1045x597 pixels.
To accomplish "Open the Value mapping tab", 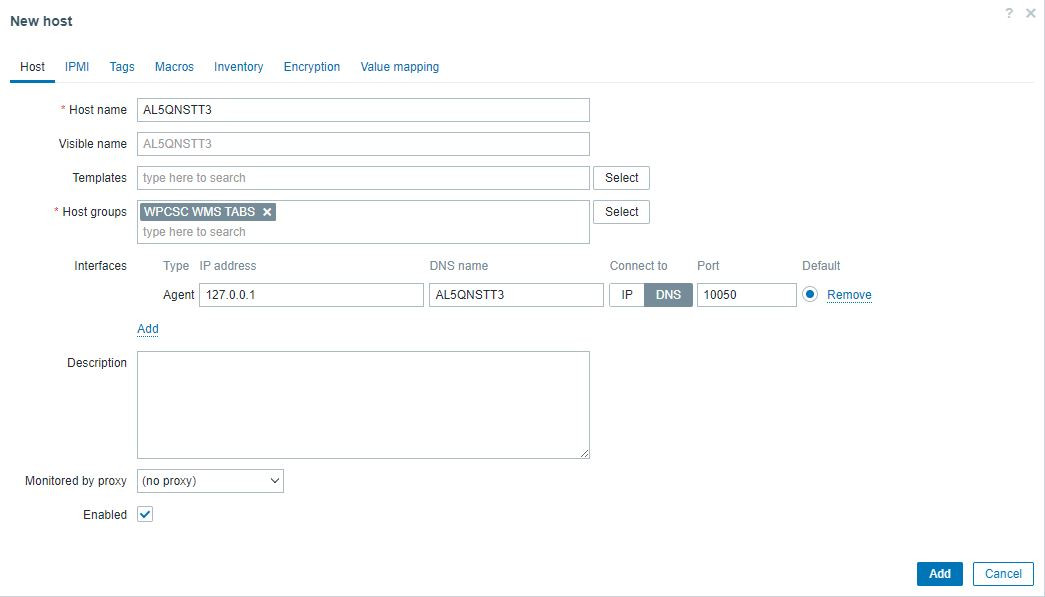I will [399, 67].
